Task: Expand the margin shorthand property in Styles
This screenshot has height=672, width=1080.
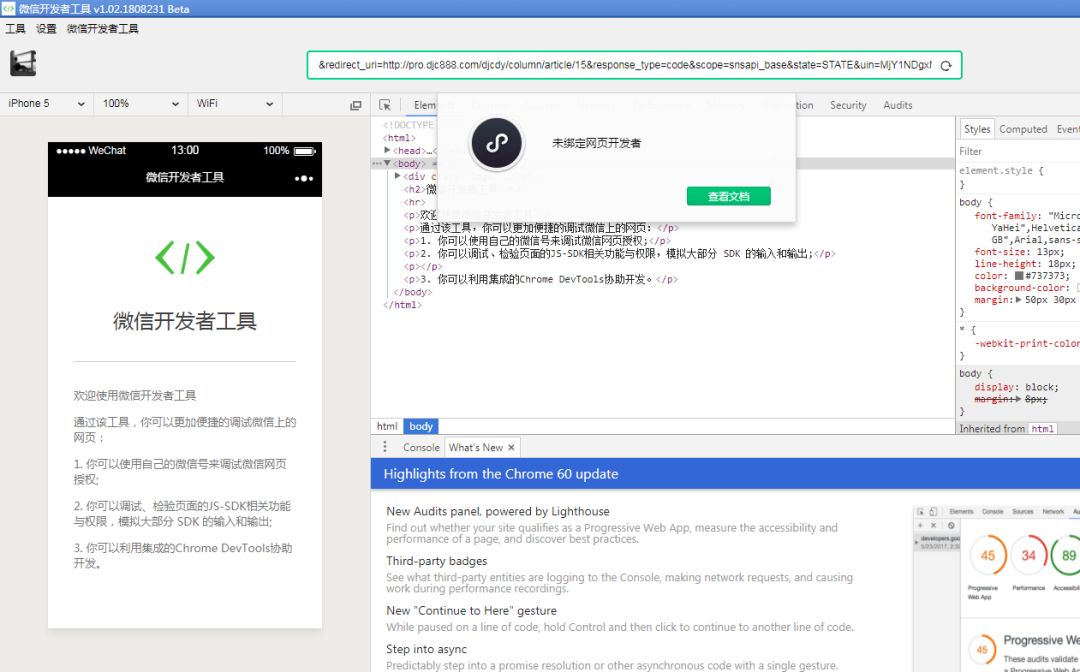Action: click(x=1018, y=300)
